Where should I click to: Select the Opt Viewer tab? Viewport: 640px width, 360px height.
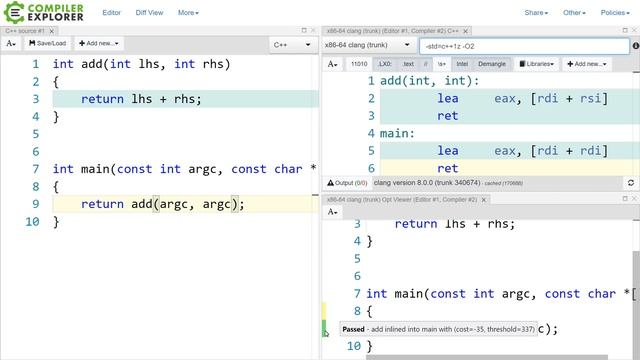tap(402, 200)
